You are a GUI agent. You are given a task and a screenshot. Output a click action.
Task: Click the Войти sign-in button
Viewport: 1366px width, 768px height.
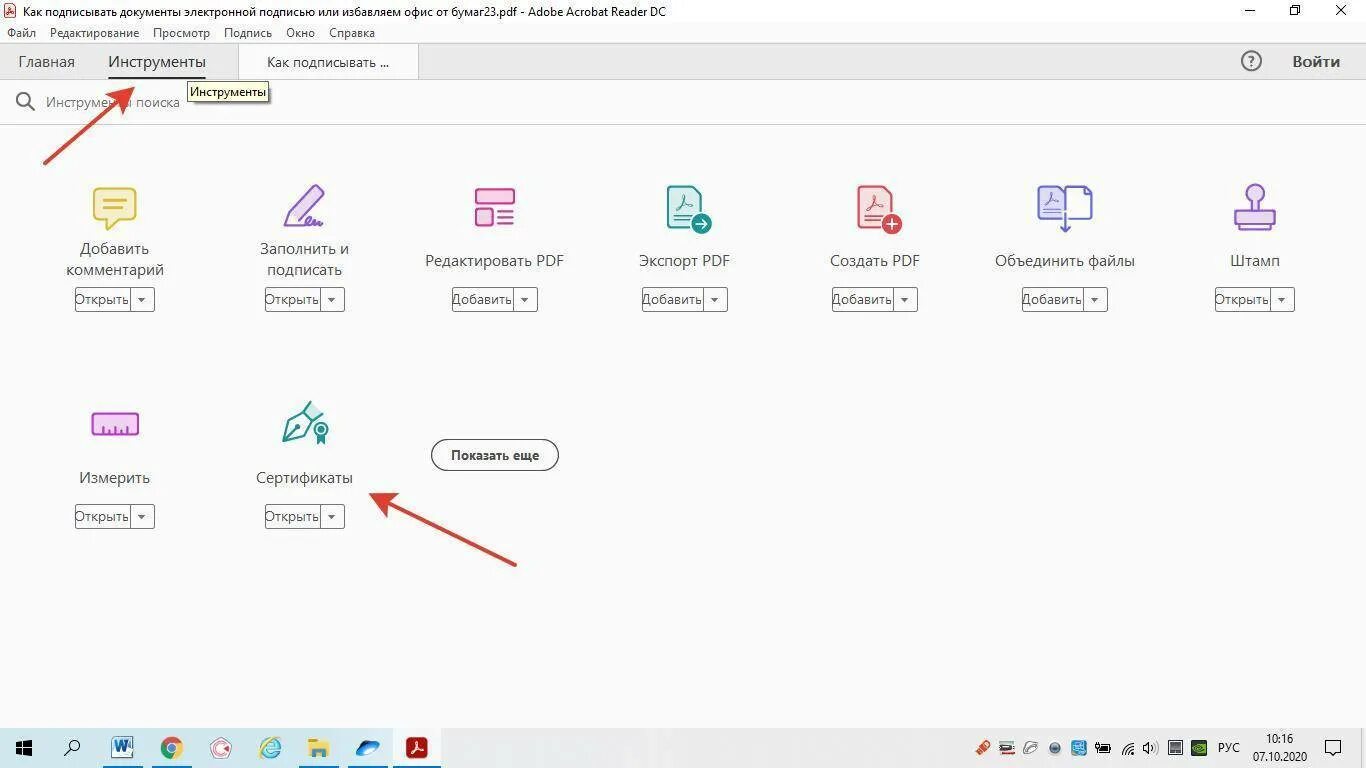tap(1316, 61)
